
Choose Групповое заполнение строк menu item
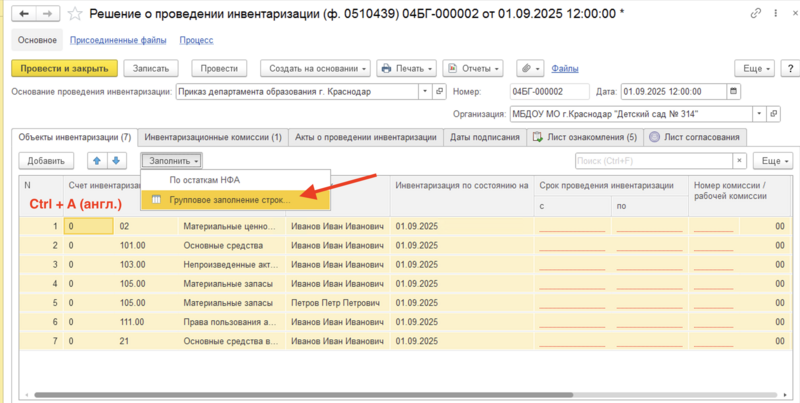[x=230, y=200]
